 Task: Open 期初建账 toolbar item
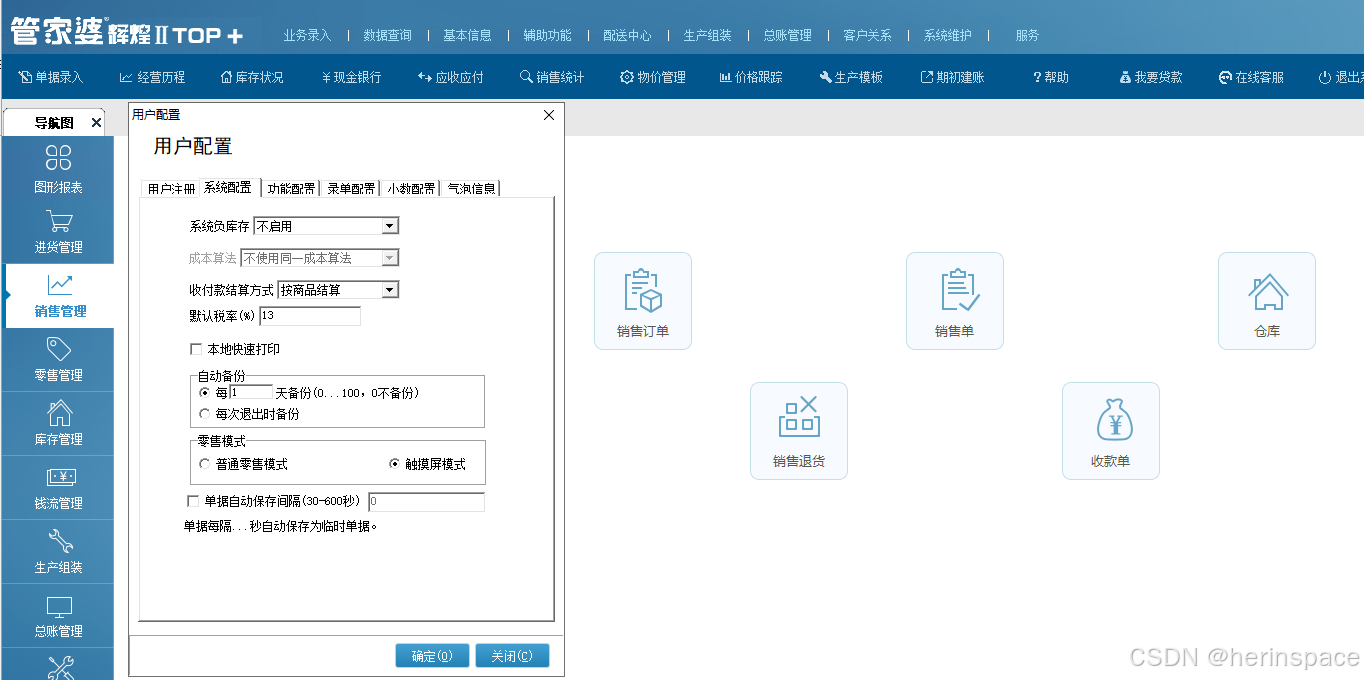coord(952,77)
